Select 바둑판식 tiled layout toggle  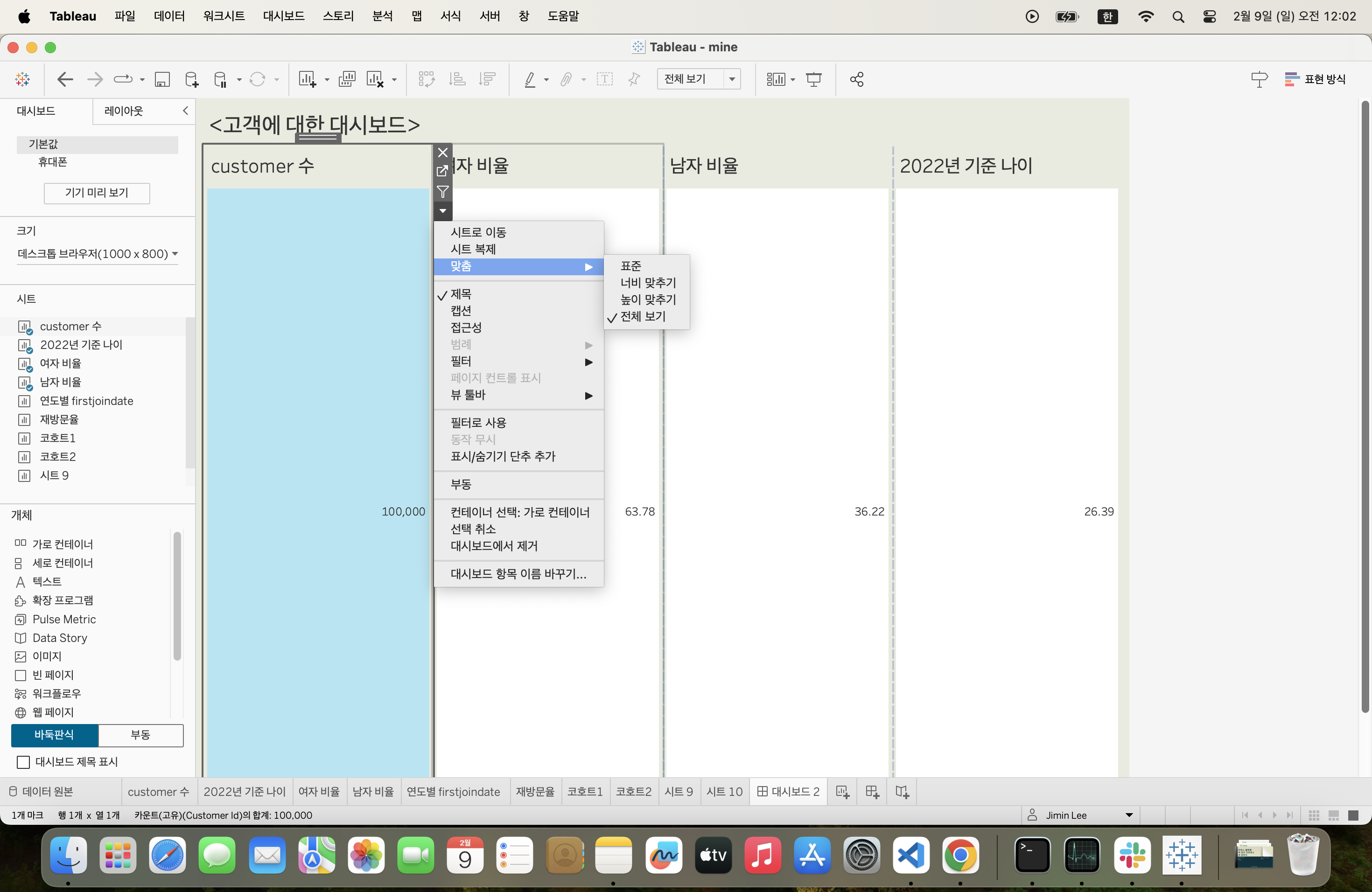click(54, 735)
